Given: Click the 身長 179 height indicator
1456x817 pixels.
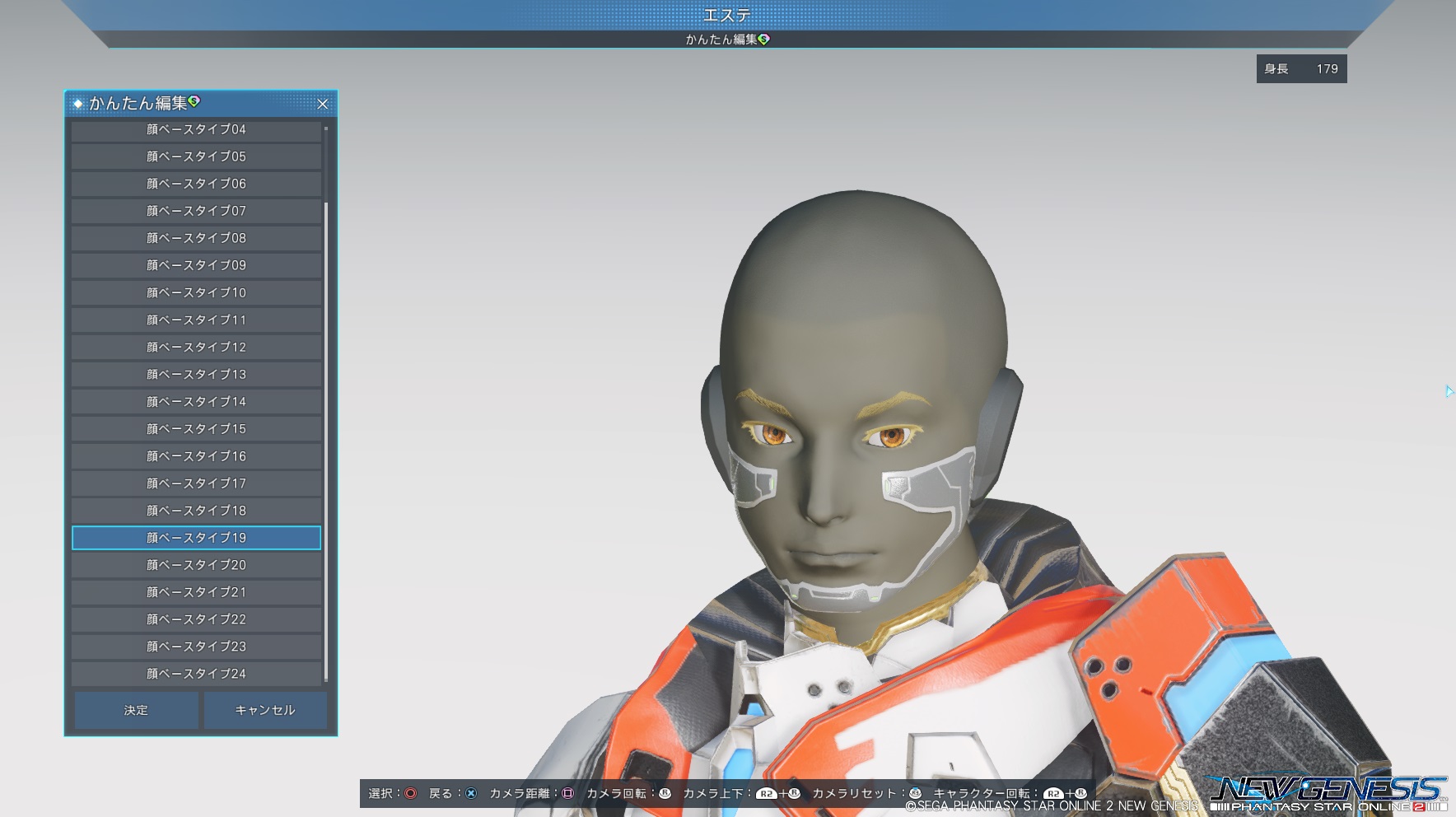Looking at the screenshot, I should [x=1301, y=69].
